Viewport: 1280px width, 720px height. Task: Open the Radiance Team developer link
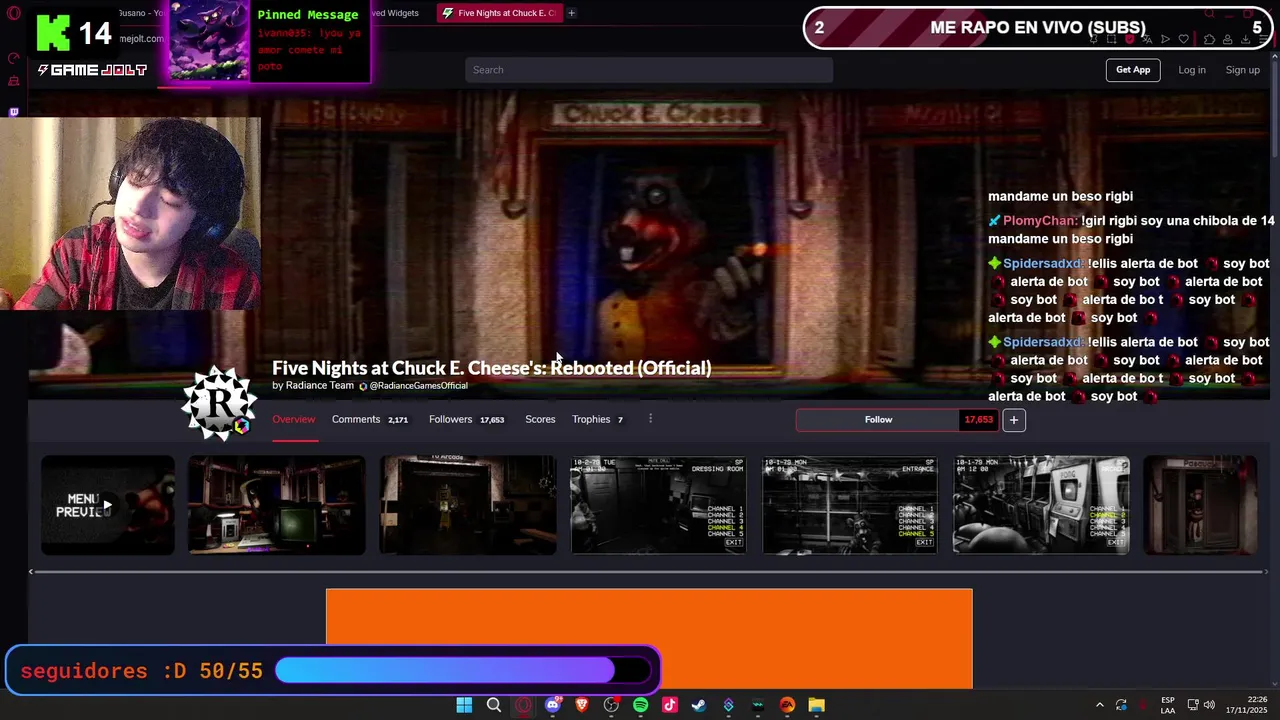coord(320,386)
